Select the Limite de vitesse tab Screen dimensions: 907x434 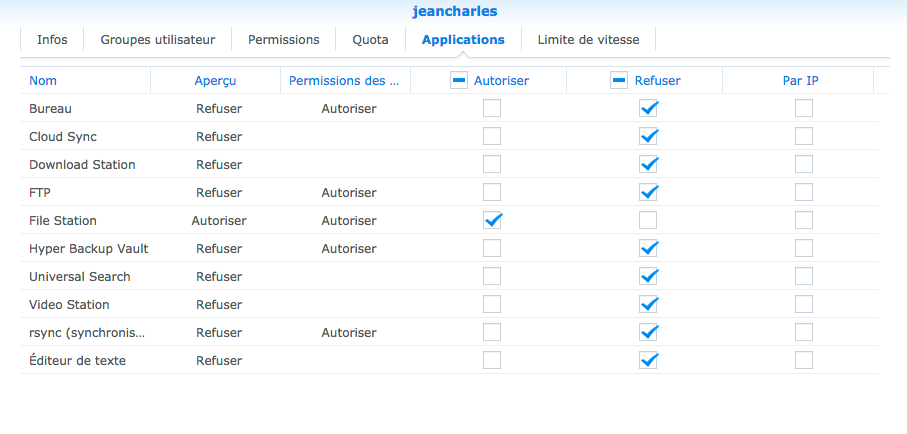coord(588,40)
